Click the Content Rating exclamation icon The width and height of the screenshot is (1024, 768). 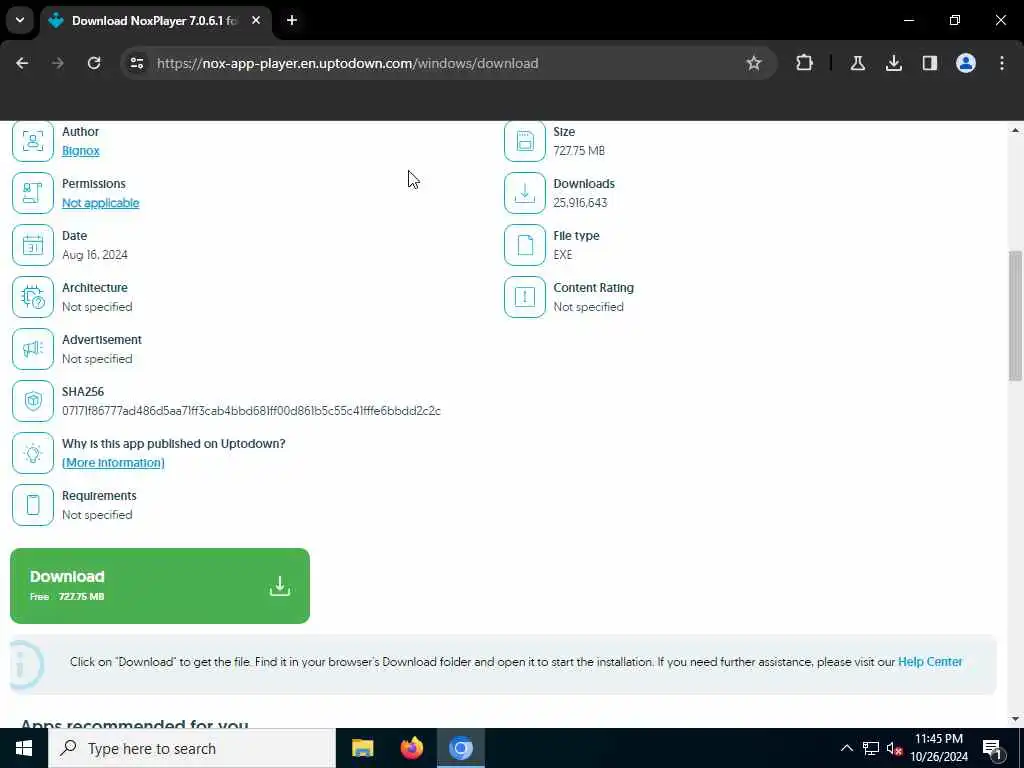click(524, 297)
